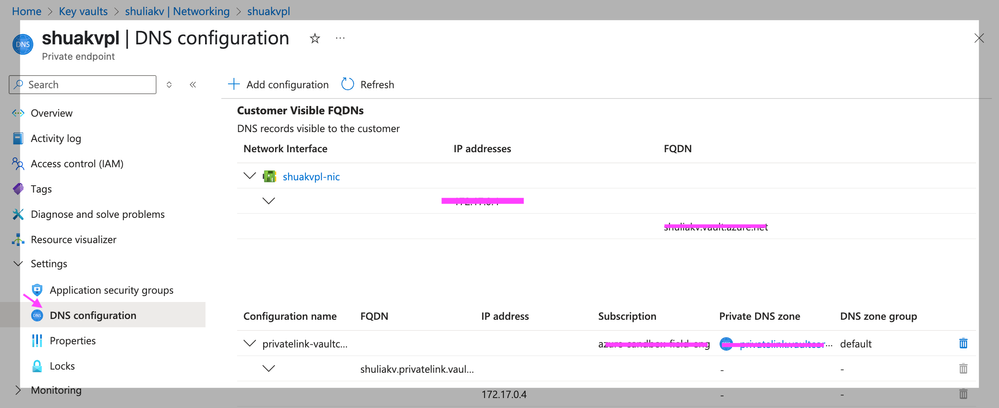Screen dimensions: 999x408
Task: Expand the Monitoring section in the sidebar
Action: [18, 390]
